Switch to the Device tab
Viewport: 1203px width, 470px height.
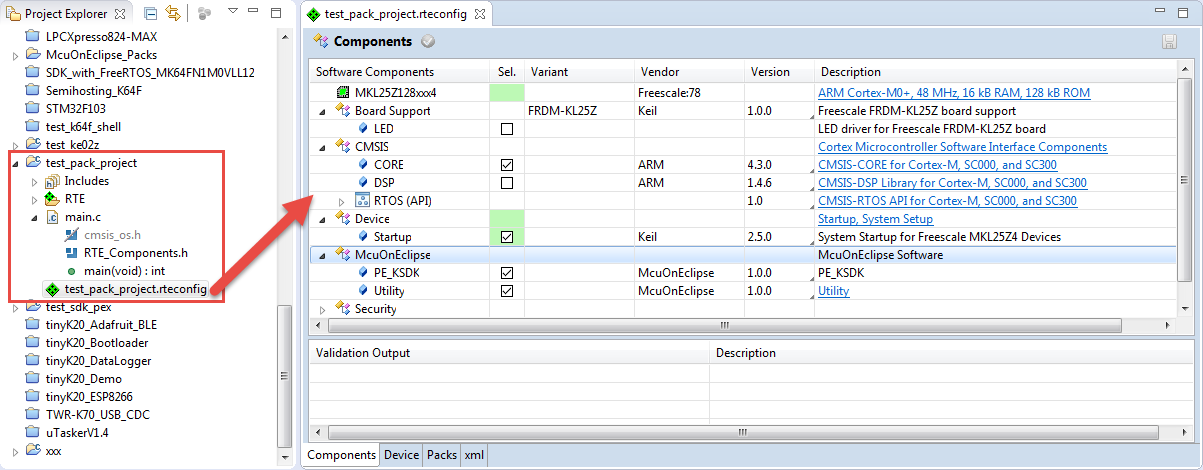click(x=401, y=455)
